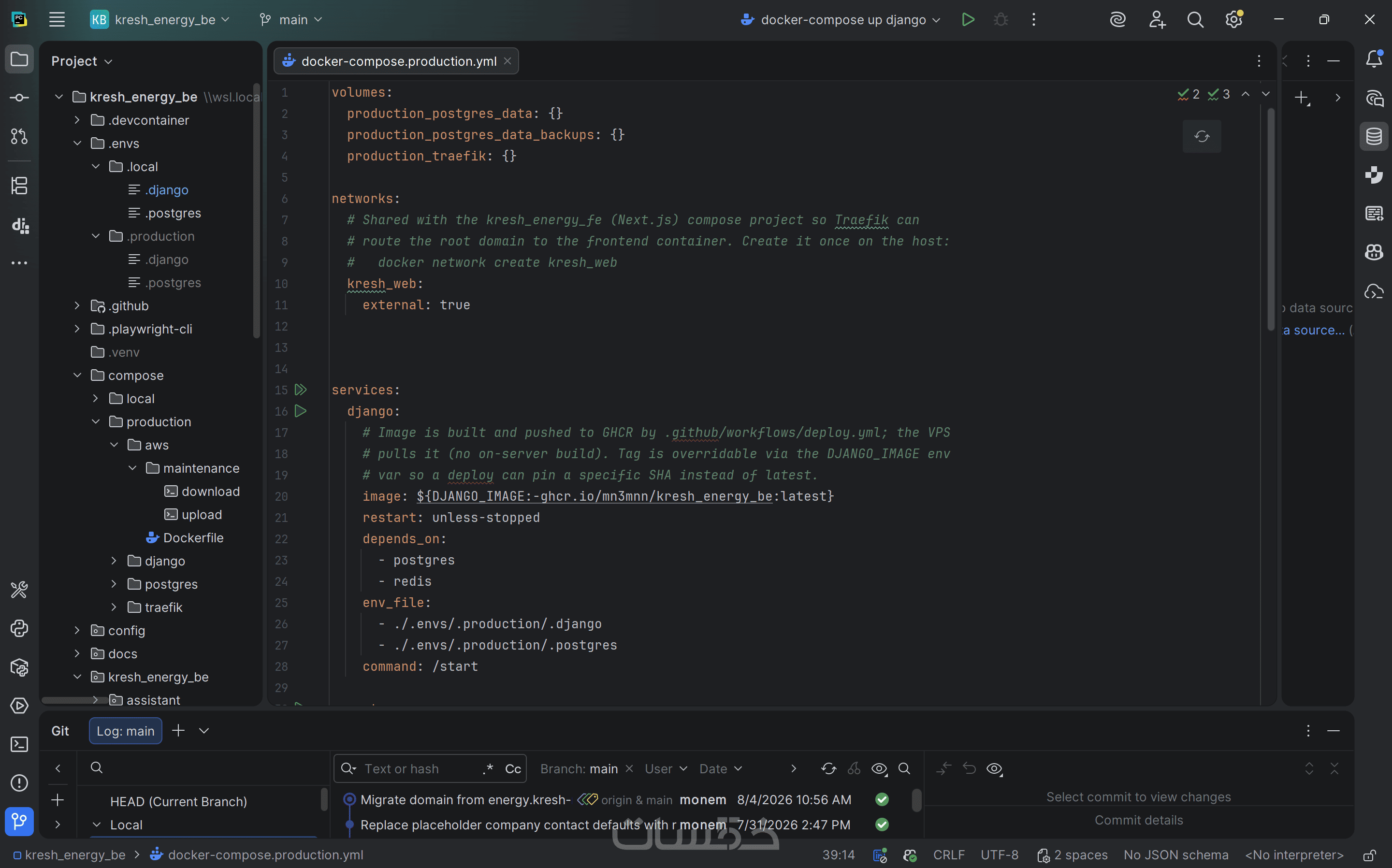Open the Structure tool window

tap(19, 186)
